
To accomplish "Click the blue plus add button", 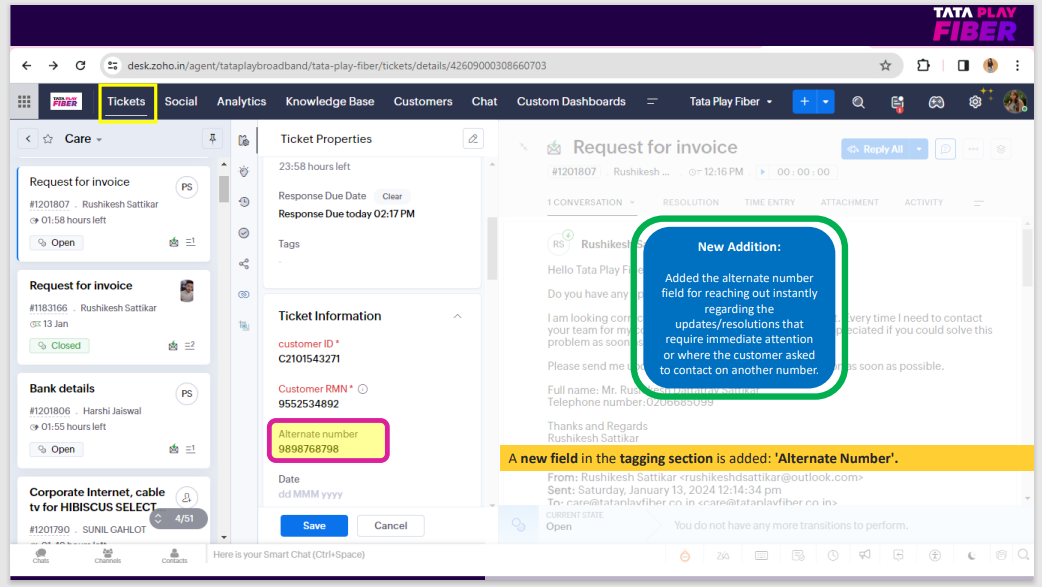I will tap(805, 102).
